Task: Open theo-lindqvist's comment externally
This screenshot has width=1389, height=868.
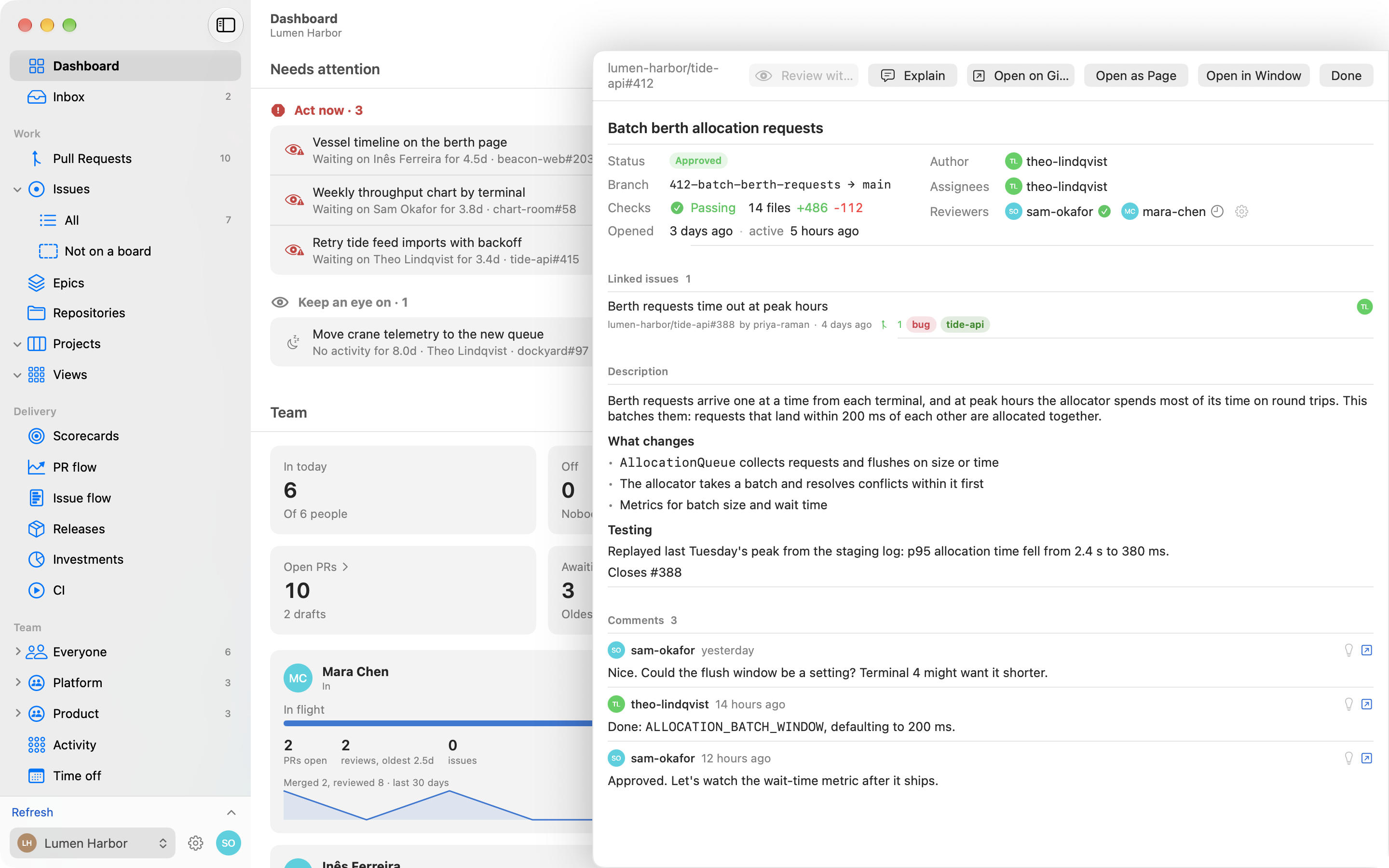Action: tap(1367, 704)
